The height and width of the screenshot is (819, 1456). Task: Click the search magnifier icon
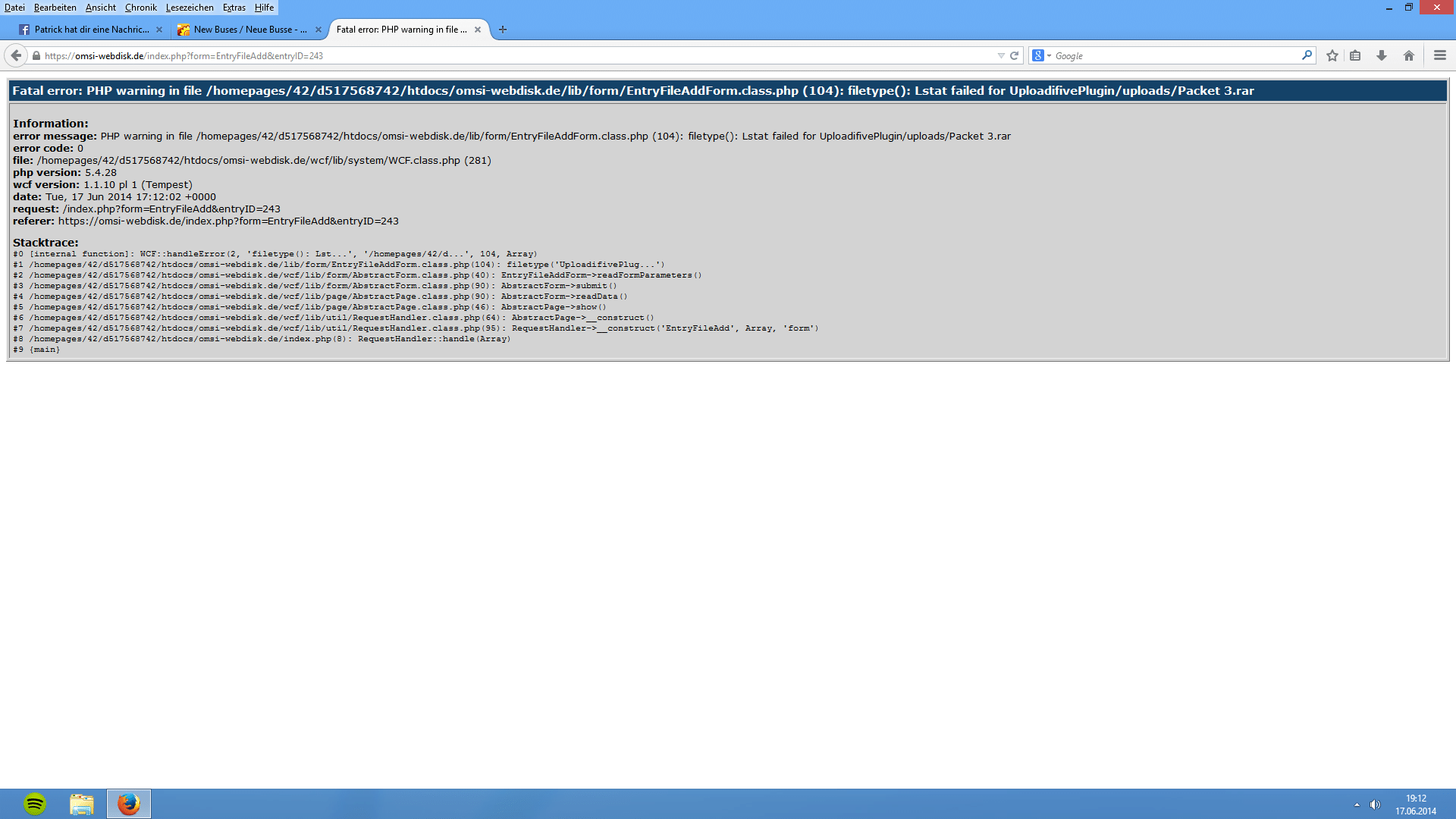coord(1307,55)
